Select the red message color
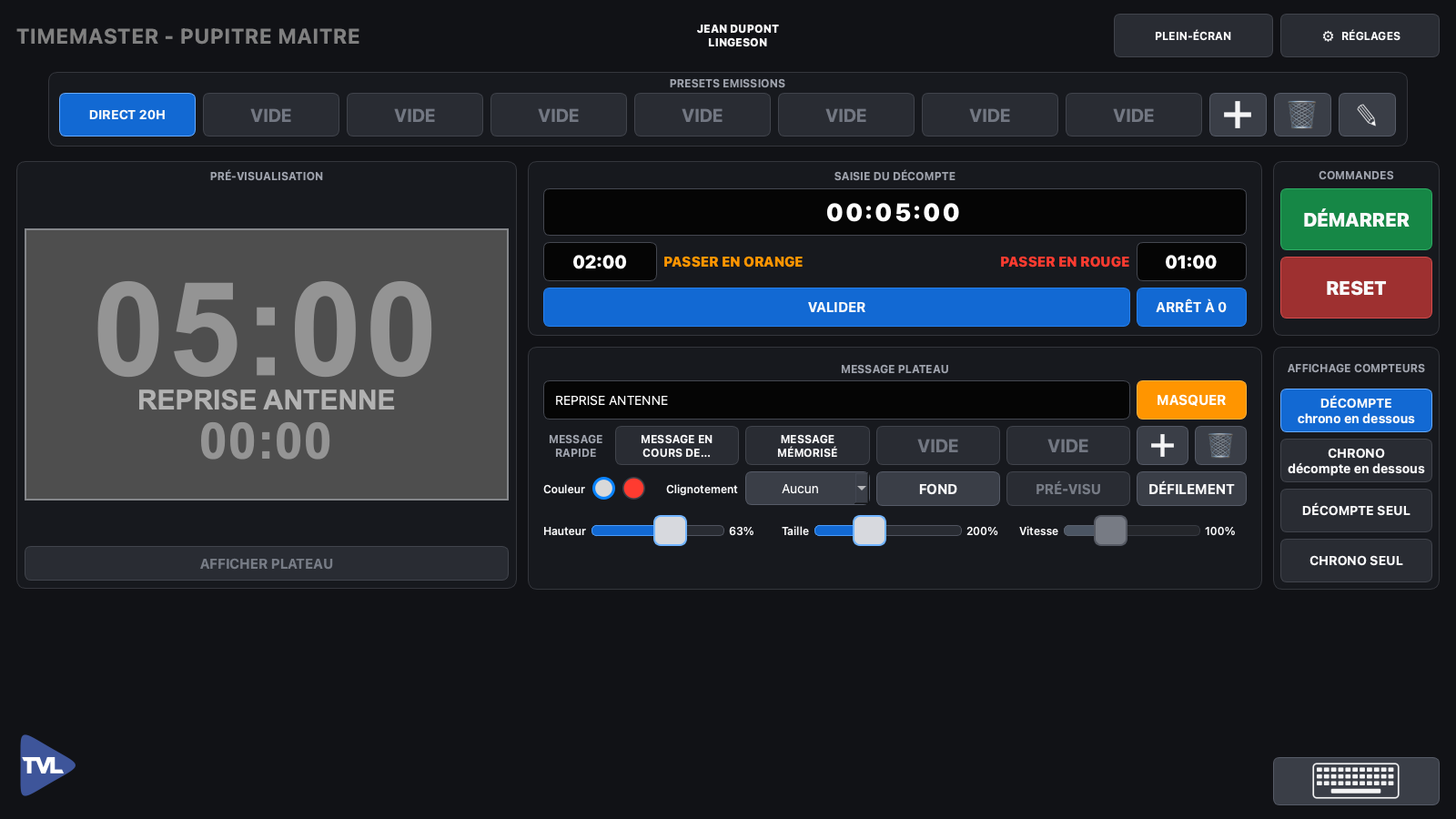The image size is (1456, 819). click(634, 489)
